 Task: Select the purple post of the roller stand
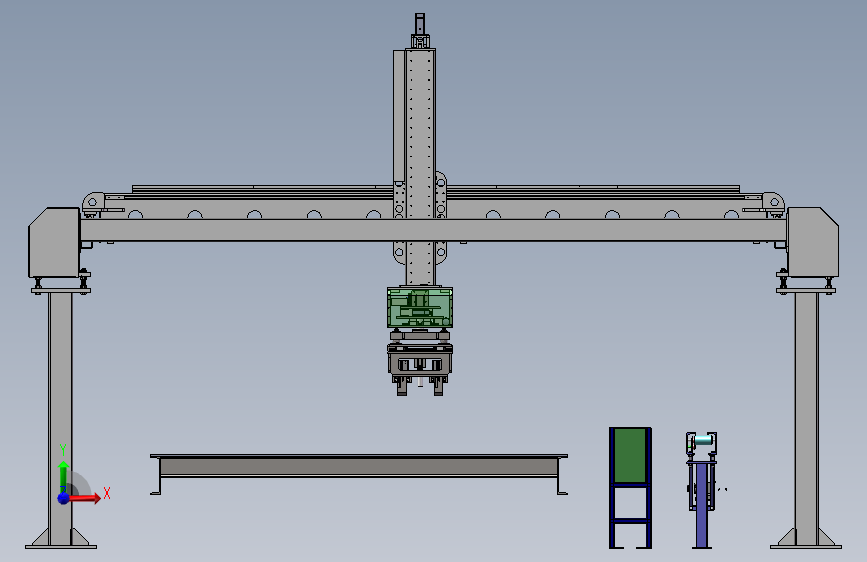pyautogui.click(x=702, y=504)
